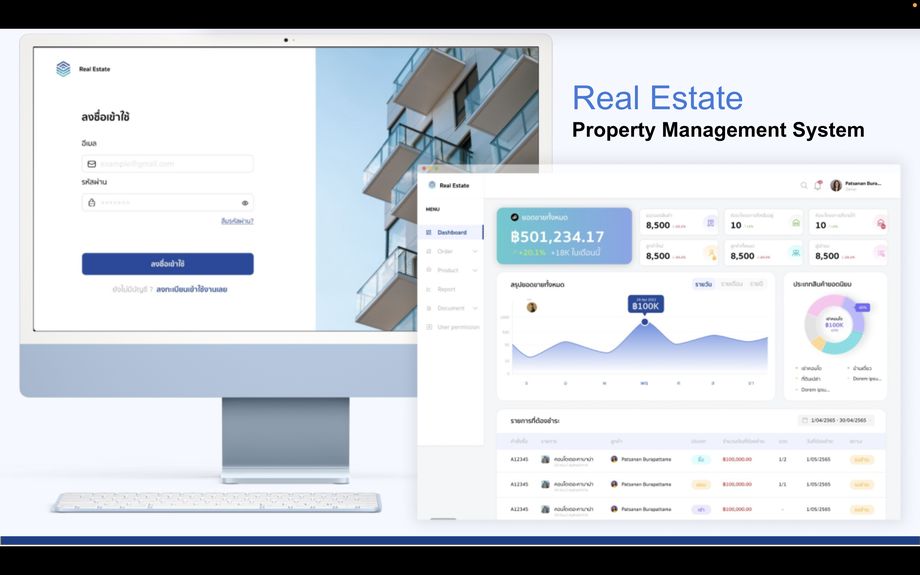
Task: Switch chart to รายวัน daily tab
Action: [x=703, y=284]
